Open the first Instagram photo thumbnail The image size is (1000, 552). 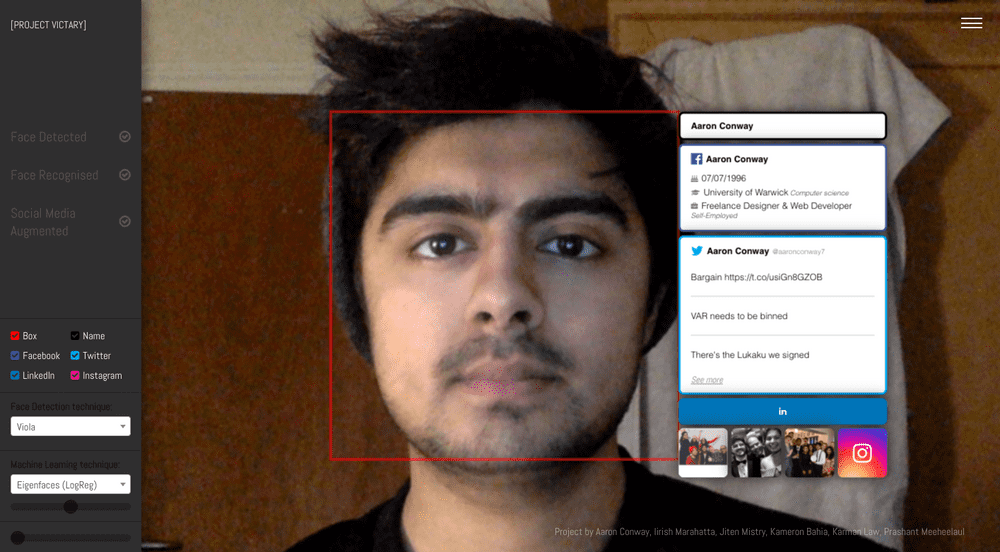(703, 453)
